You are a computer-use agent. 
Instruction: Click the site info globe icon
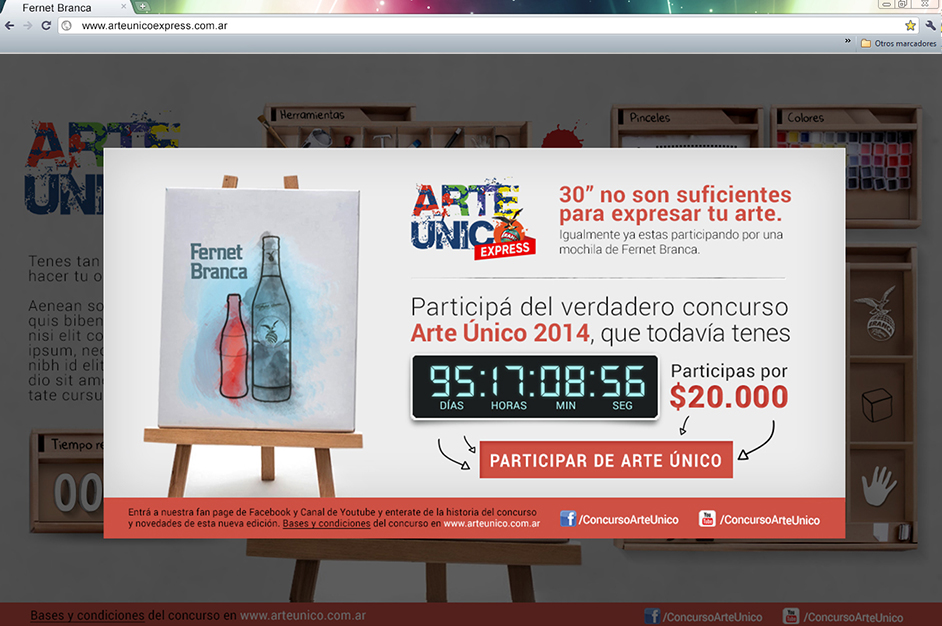pyautogui.click(x=67, y=26)
